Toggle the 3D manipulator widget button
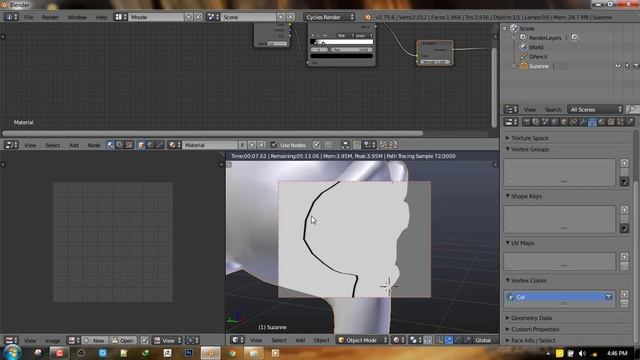 click(x=440, y=340)
